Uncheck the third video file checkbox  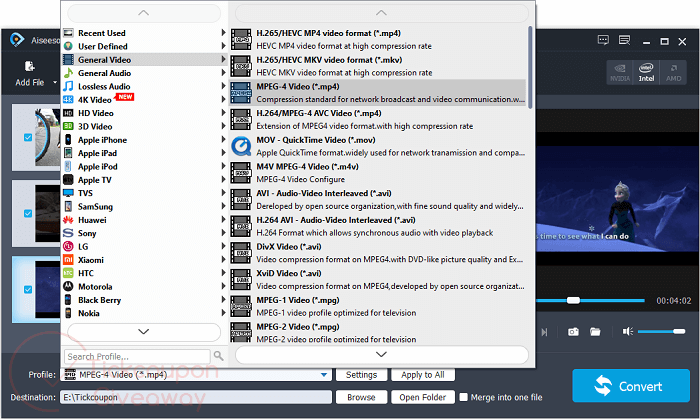point(28,289)
